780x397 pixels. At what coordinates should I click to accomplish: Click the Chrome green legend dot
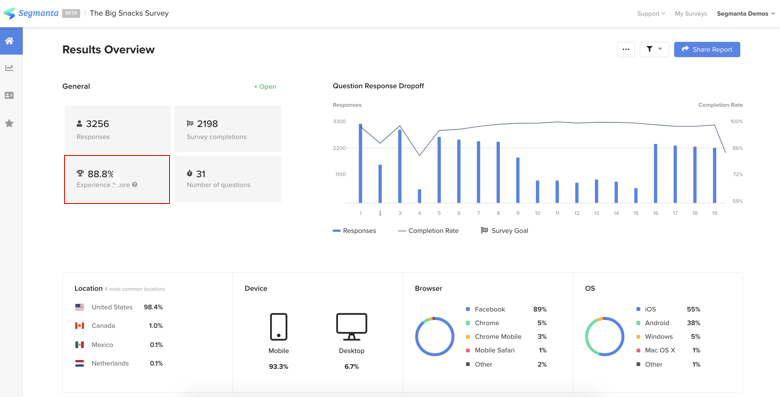[468, 323]
